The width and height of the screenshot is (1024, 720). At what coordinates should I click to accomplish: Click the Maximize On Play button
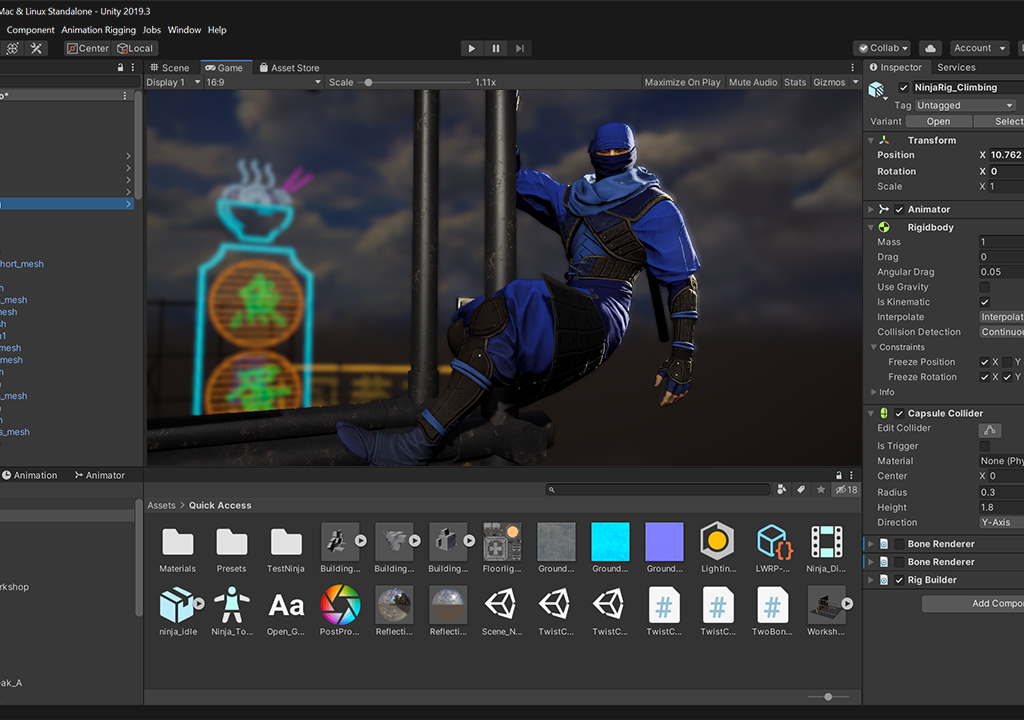click(x=682, y=82)
